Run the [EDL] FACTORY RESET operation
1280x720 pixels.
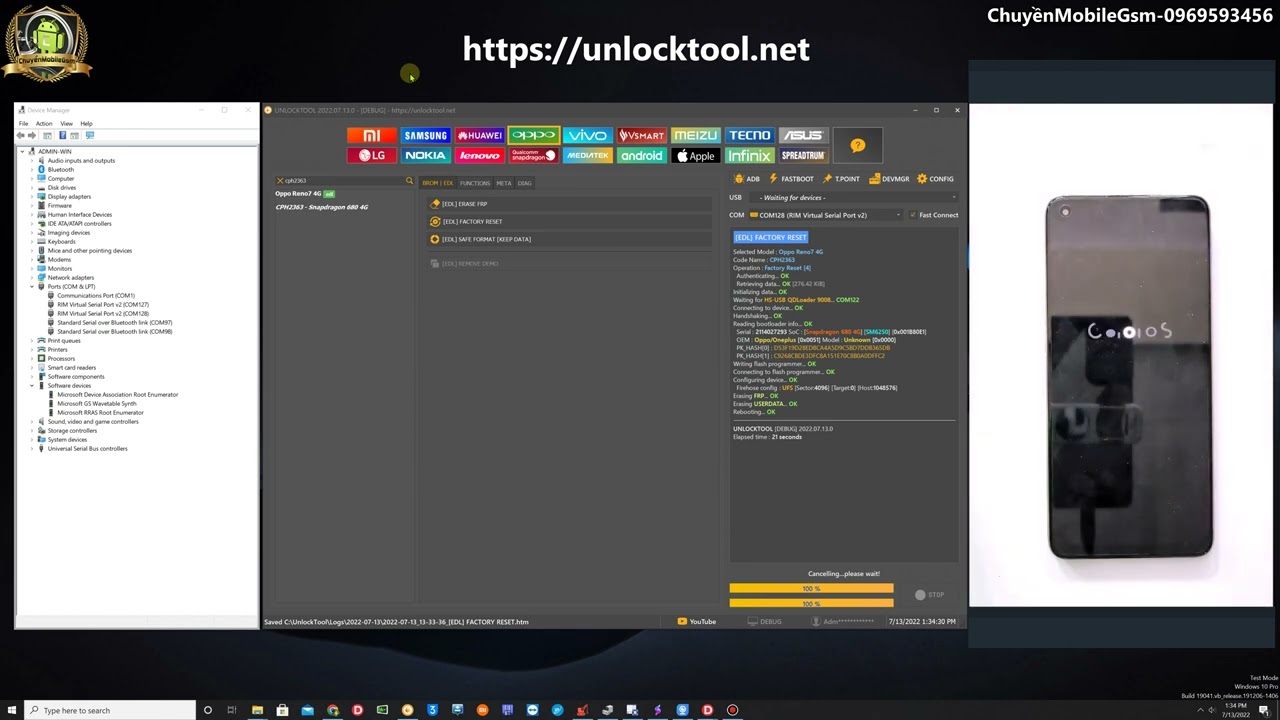click(x=569, y=222)
